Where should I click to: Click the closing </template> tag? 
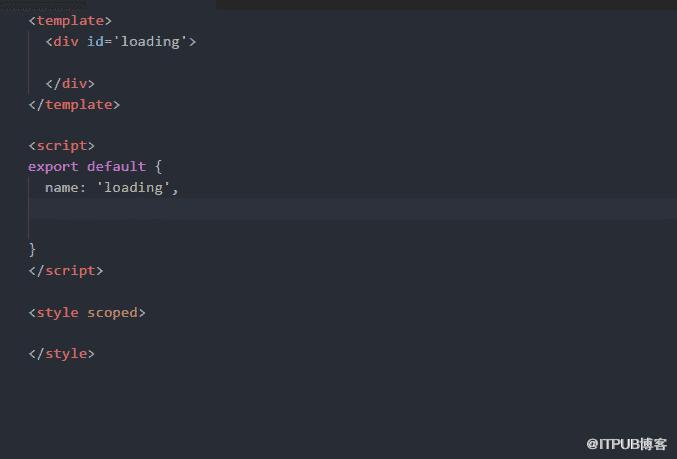click(x=74, y=104)
